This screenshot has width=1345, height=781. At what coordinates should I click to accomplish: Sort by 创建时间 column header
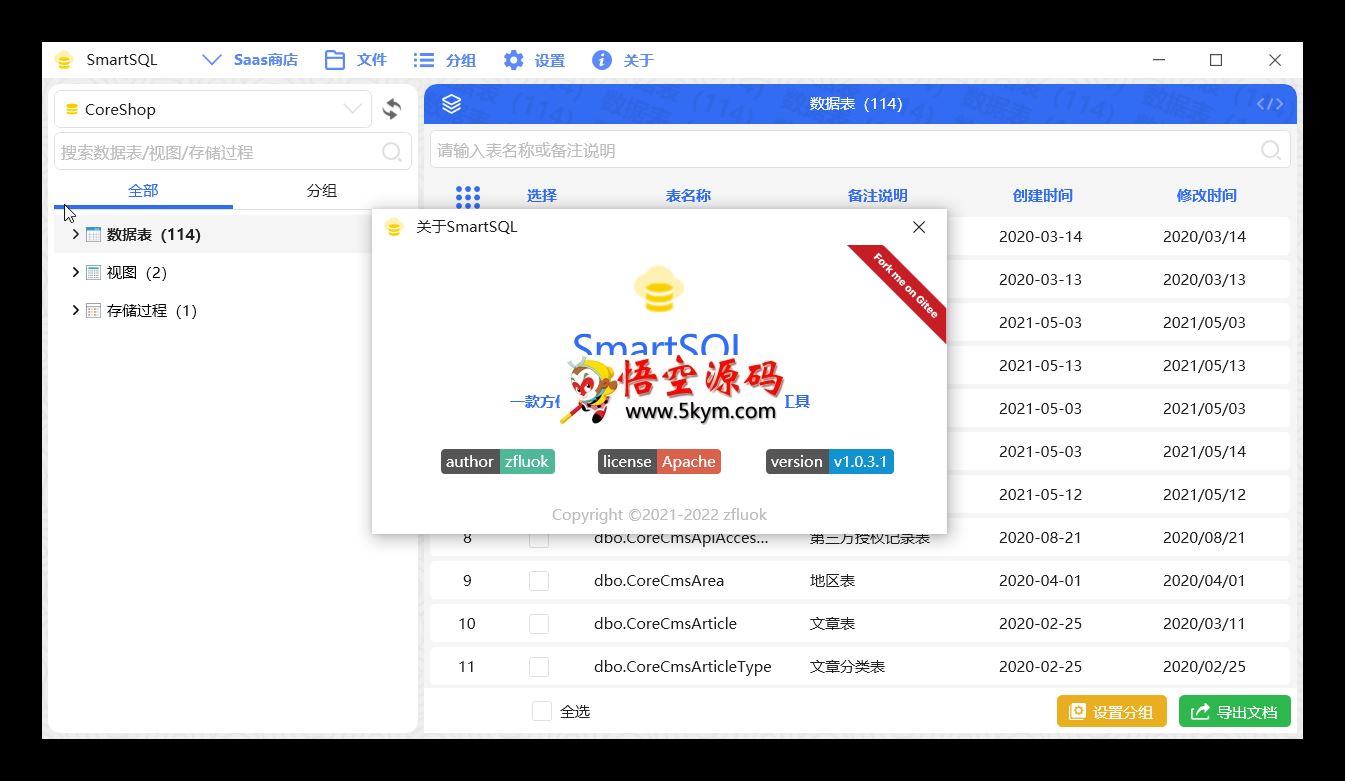1042,195
